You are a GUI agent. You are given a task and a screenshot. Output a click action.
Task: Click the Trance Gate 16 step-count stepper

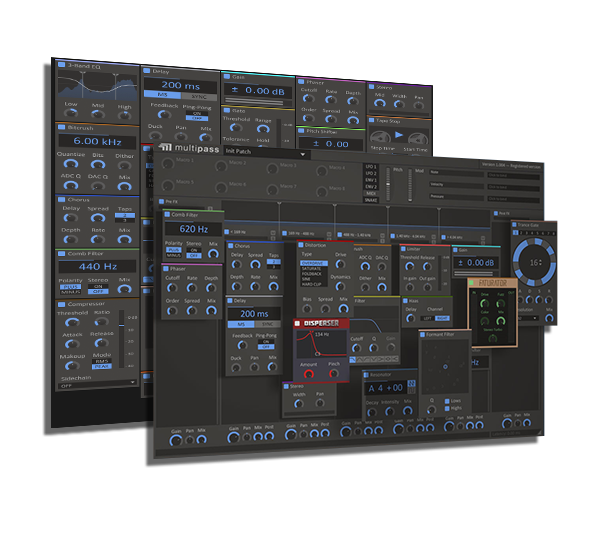pyautogui.click(x=536, y=263)
